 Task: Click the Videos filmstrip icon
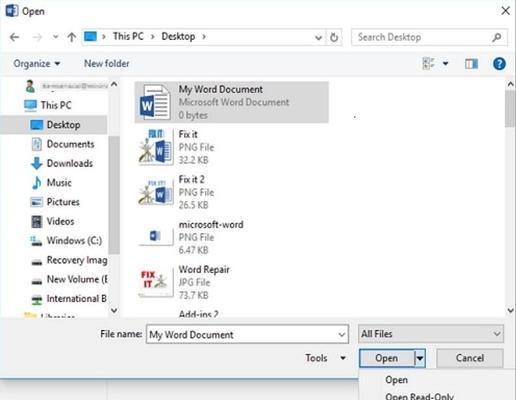37,222
